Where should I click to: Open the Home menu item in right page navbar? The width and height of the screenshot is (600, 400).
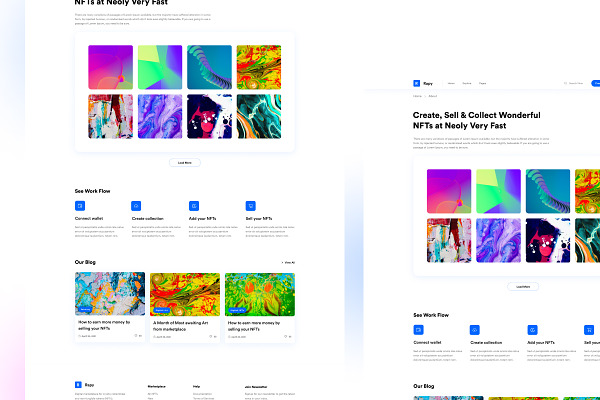point(451,83)
